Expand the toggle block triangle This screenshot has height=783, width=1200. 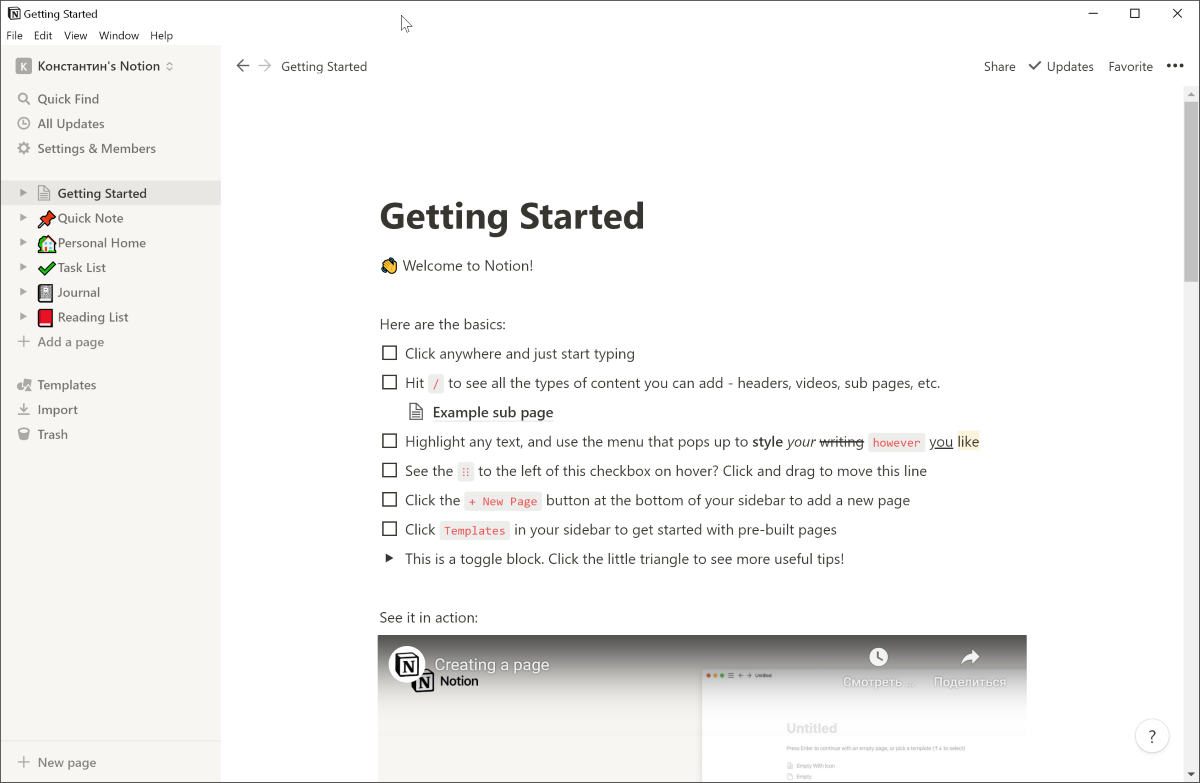(389, 559)
